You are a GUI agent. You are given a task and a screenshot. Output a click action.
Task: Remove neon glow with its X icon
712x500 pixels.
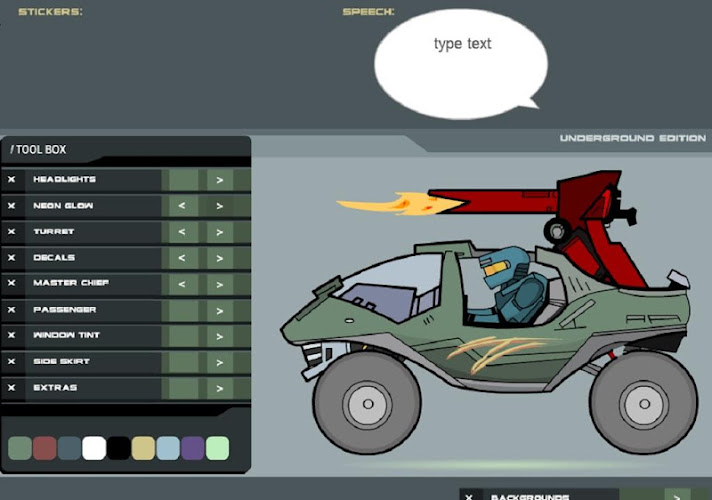click(11, 206)
